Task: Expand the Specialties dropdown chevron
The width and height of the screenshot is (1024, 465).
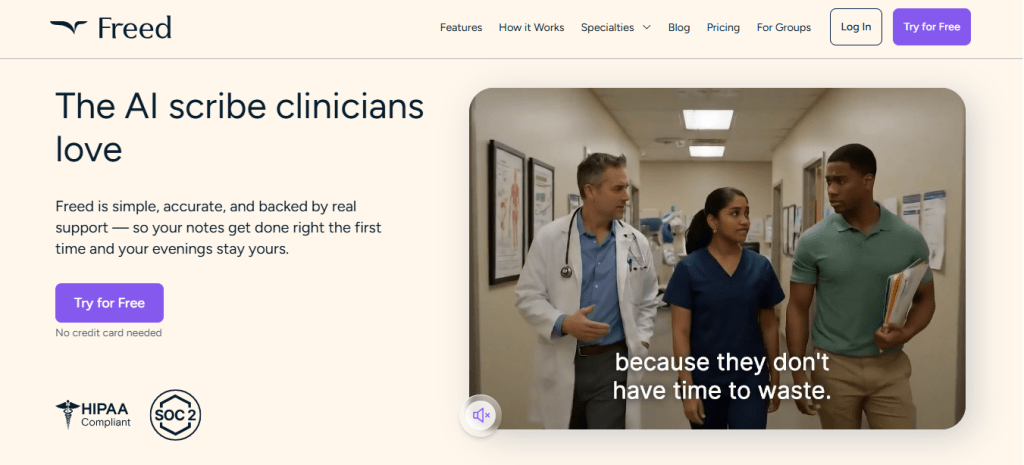Action: pyautogui.click(x=647, y=28)
